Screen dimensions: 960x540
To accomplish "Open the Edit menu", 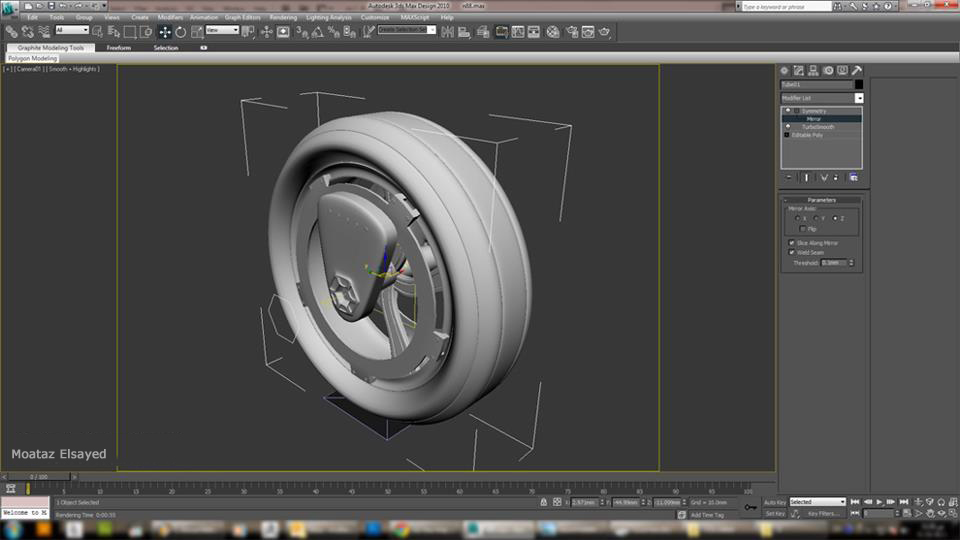I will 32,18.
